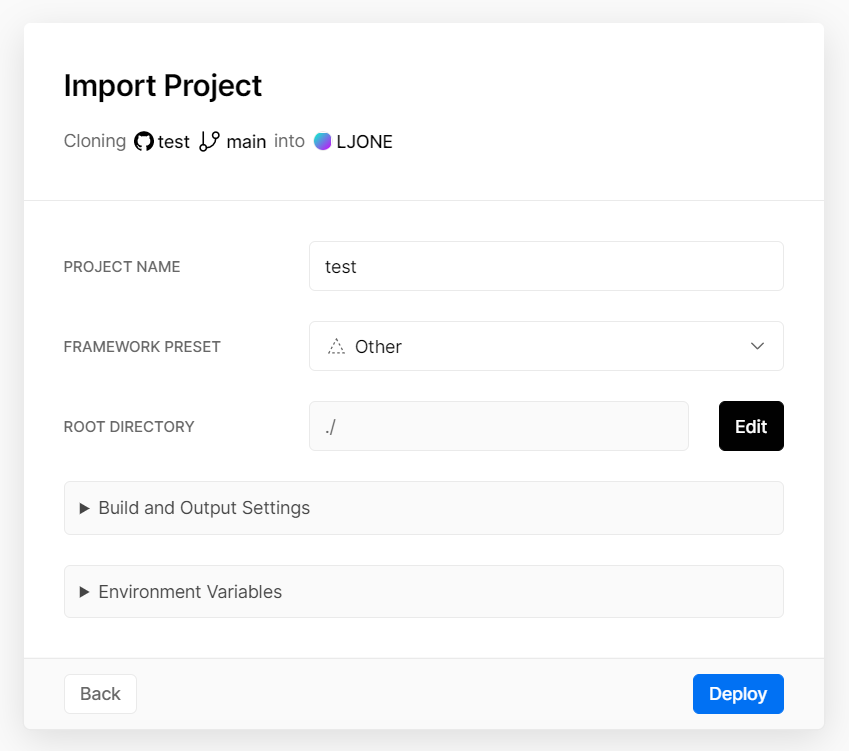This screenshot has width=849, height=751.
Task: Click the 'Import Project' heading
Action: click(x=163, y=86)
